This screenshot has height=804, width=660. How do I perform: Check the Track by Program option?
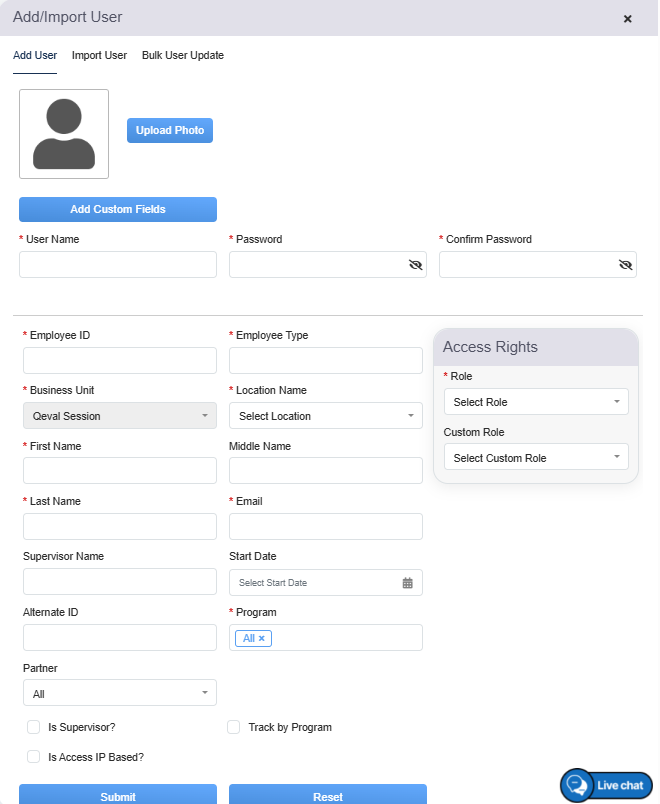tap(234, 727)
